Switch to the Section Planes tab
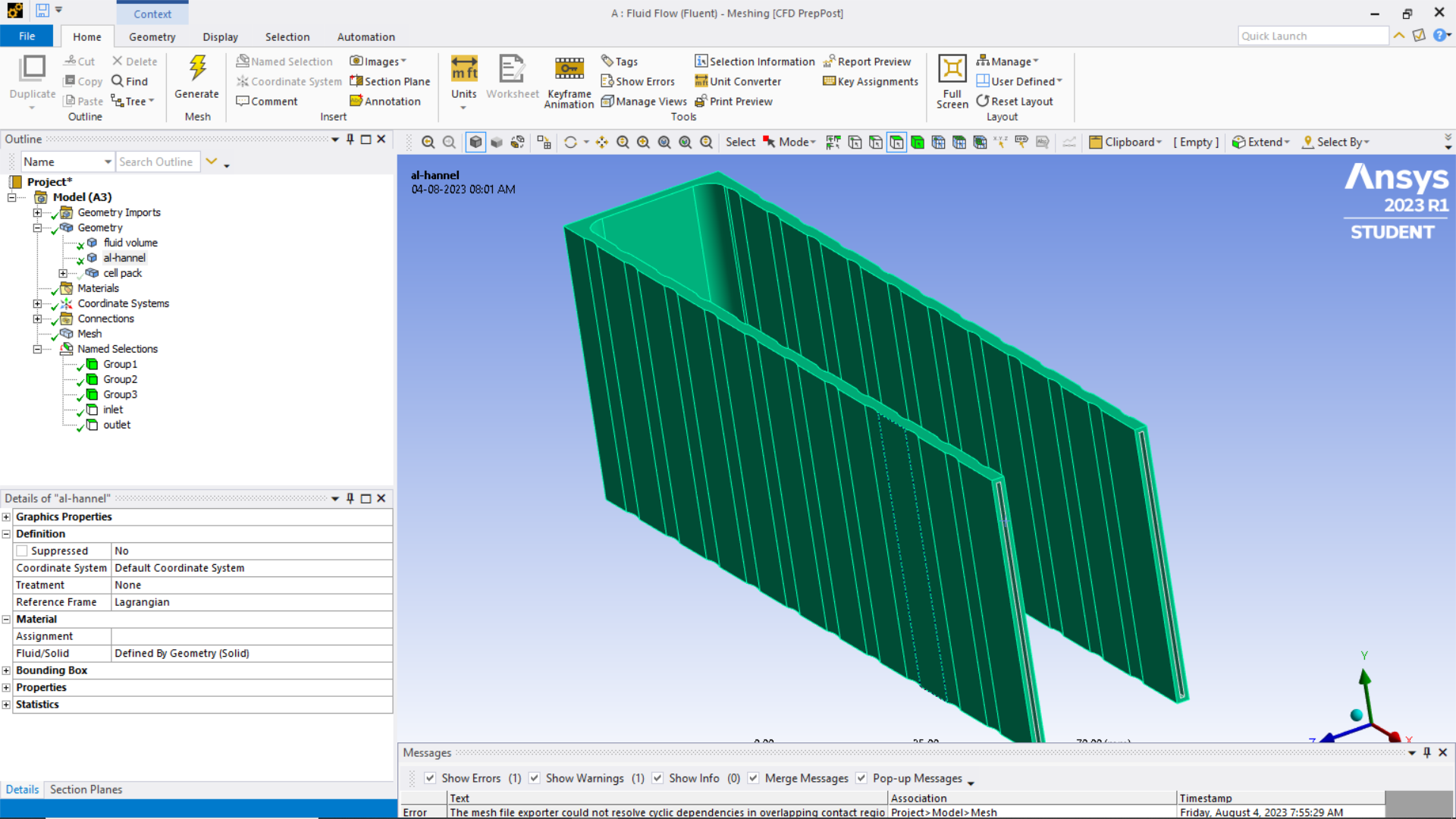The image size is (1456, 819). 86,789
